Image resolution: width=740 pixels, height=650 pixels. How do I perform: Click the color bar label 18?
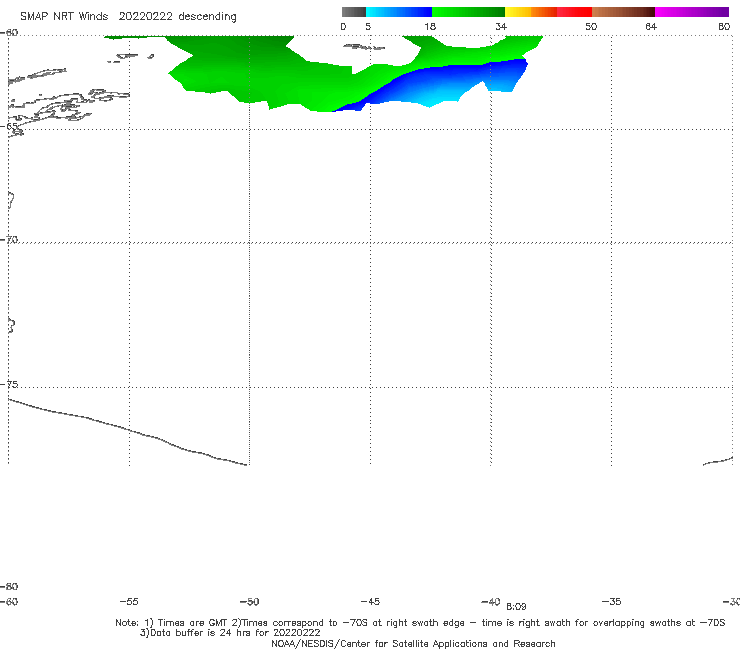pos(430,26)
